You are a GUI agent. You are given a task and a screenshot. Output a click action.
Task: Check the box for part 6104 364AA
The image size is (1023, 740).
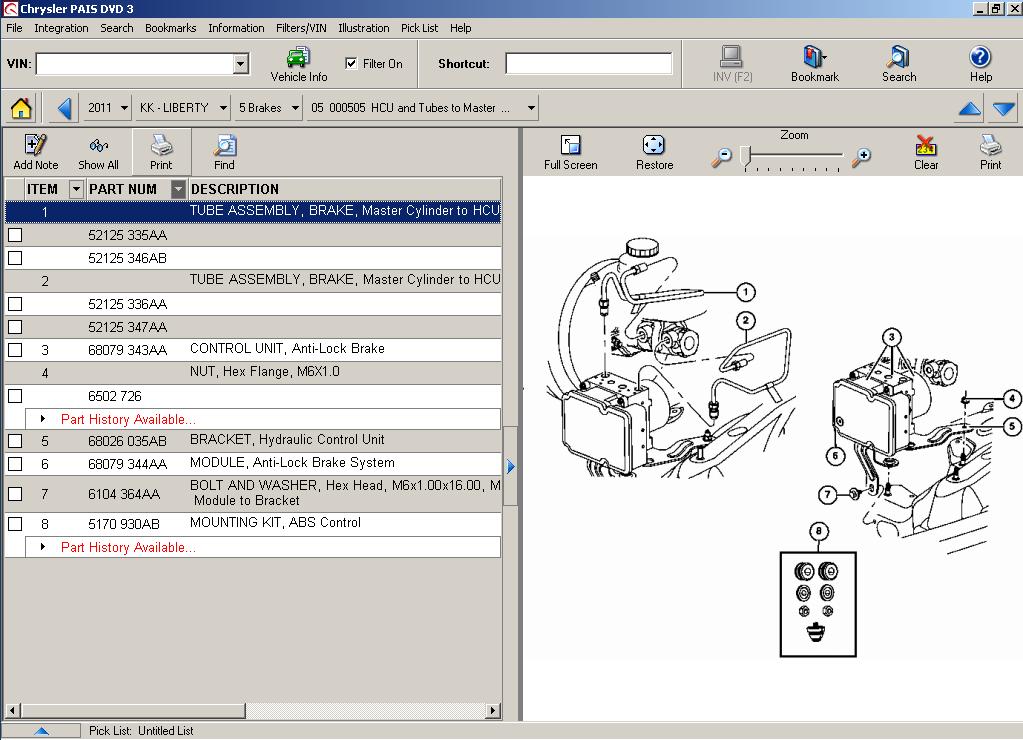point(15,494)
